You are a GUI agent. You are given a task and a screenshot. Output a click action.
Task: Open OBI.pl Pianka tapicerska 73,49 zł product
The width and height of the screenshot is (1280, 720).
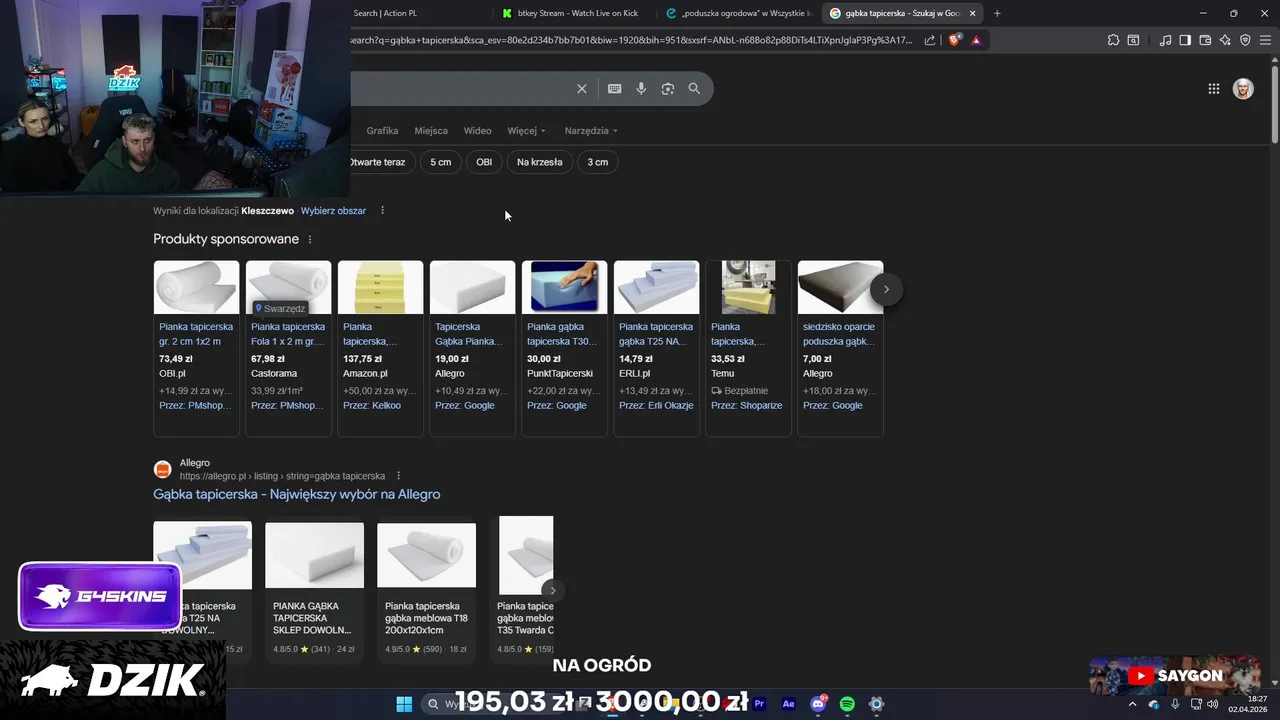pos(196,348)
